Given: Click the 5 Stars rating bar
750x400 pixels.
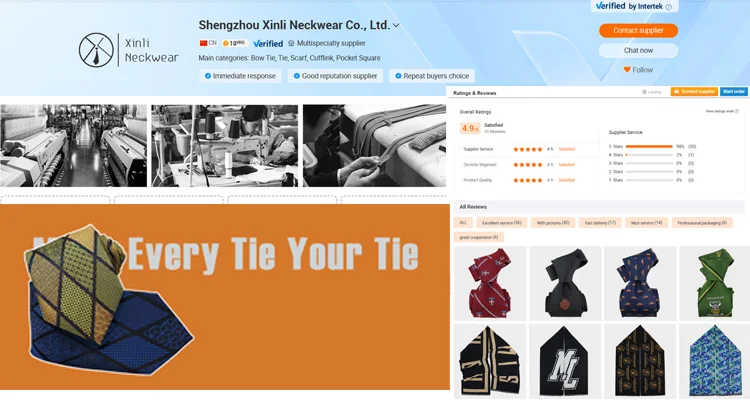Looking at the screenshot, I should [x=649, y=146].
